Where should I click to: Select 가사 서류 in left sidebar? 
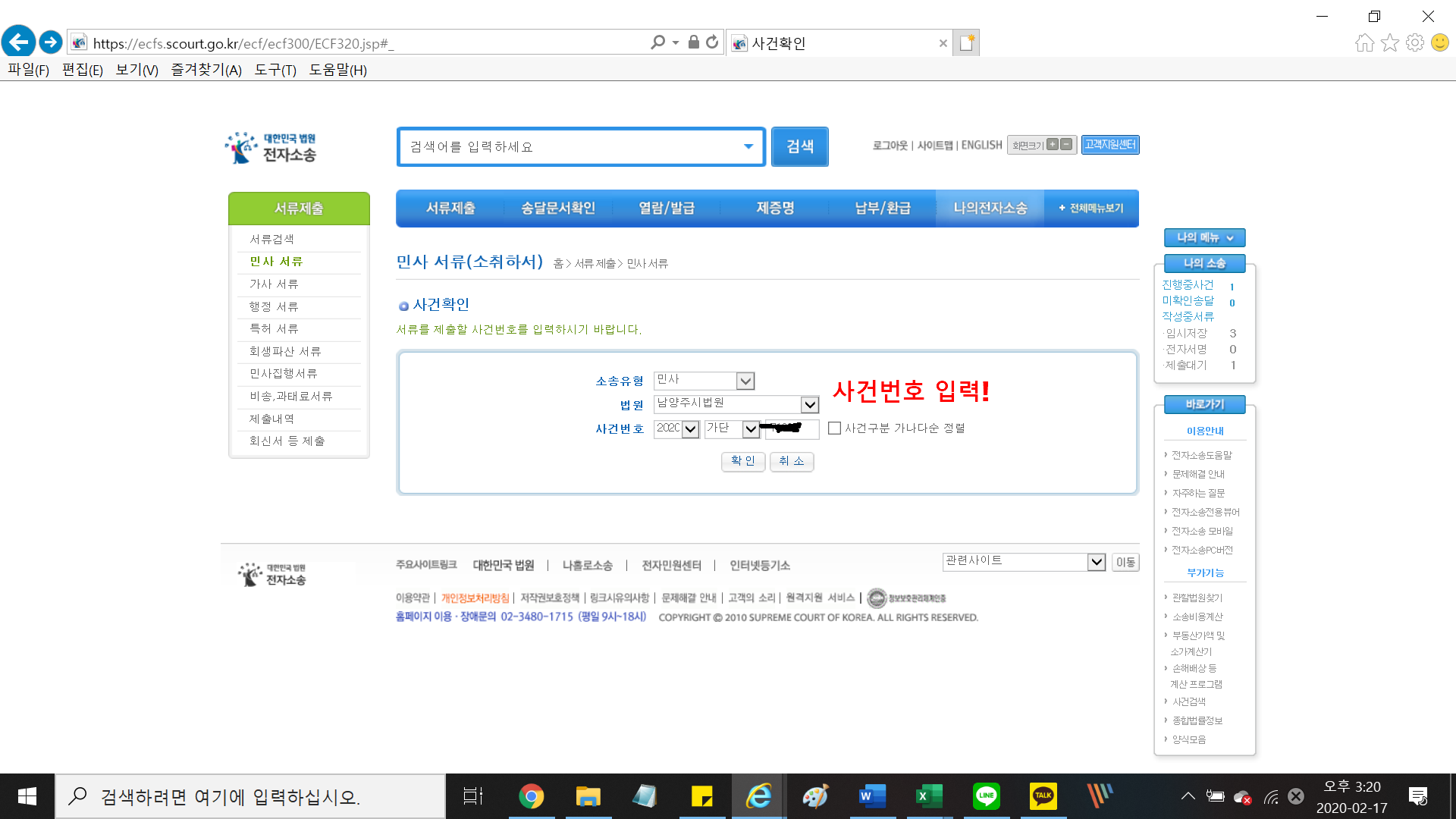(274, 284)
